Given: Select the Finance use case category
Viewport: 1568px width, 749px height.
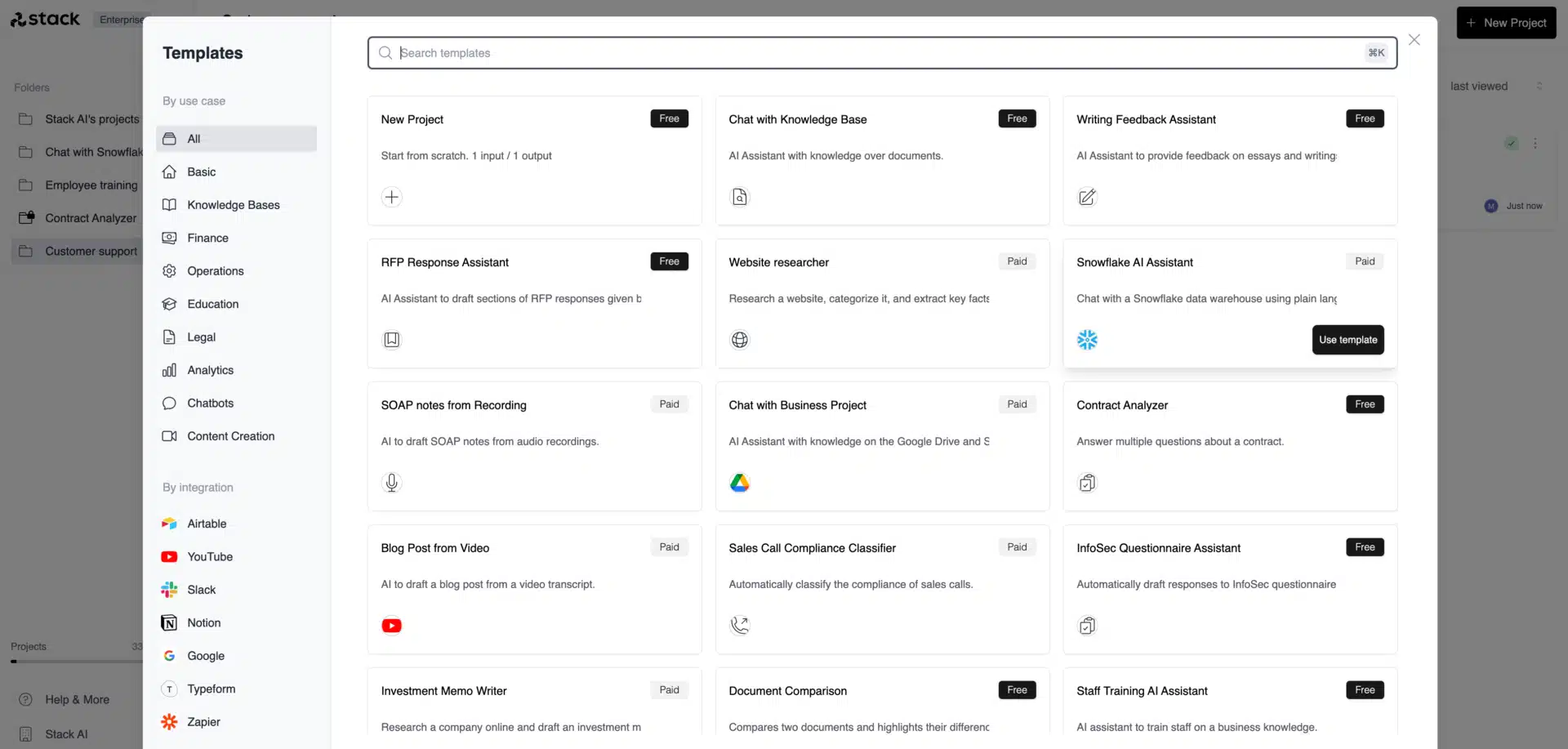Looking at the screenshot, I should (207, 238).
